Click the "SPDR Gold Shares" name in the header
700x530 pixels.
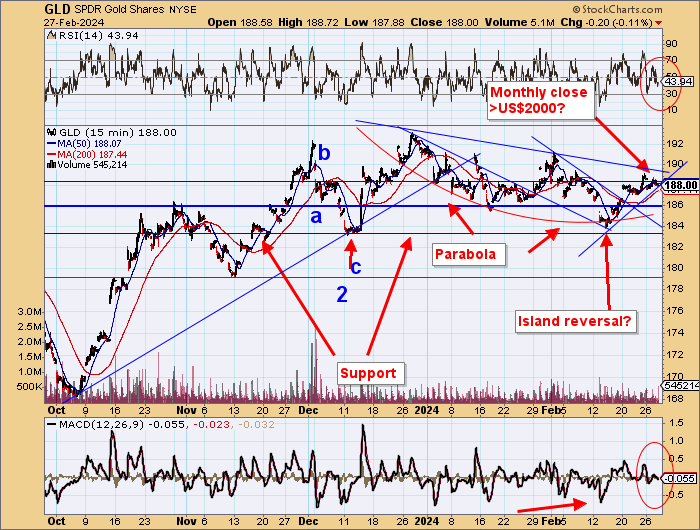tap(120, 9)
